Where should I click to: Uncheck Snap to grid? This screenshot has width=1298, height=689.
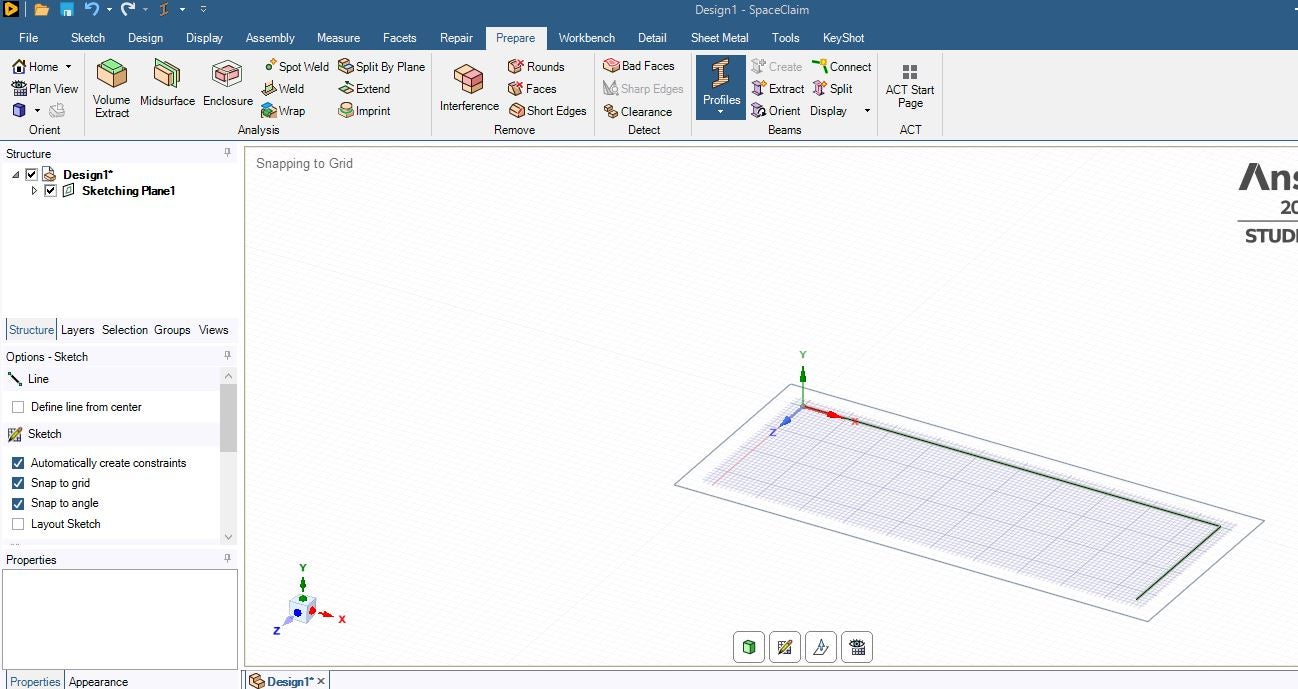pos(18,483)
